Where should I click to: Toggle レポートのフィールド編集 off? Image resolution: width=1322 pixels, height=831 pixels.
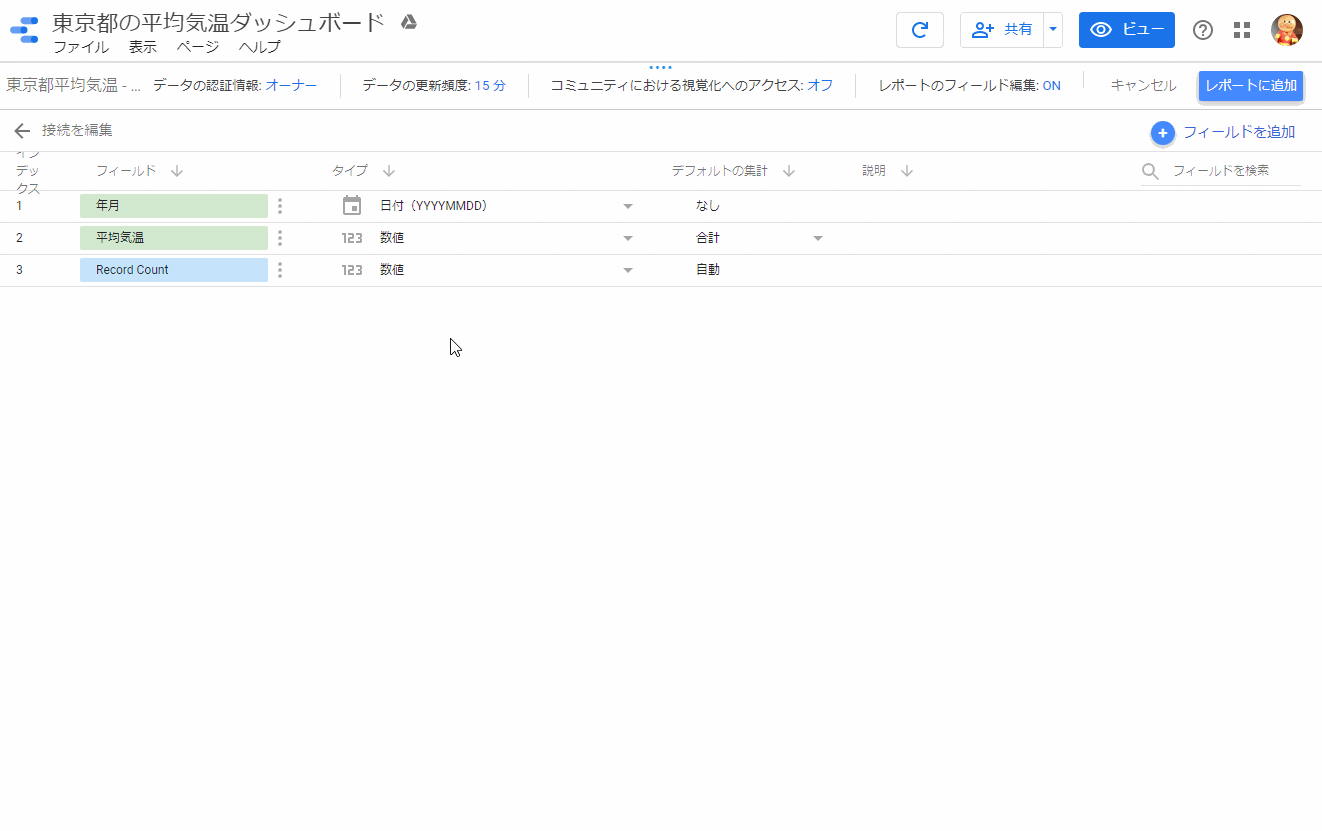[x=1051, y=86]
